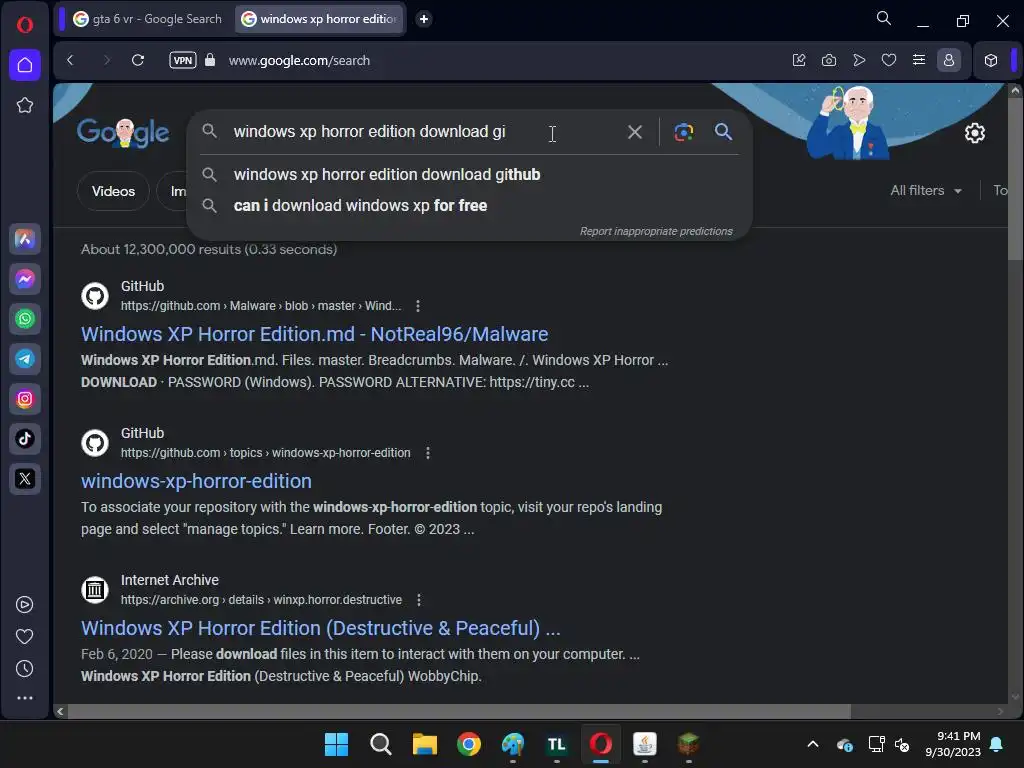Viewport: 1024px width, 768px height.
Task: Click the send/flow arrow icon in toolbar
Action: (859, 60)
